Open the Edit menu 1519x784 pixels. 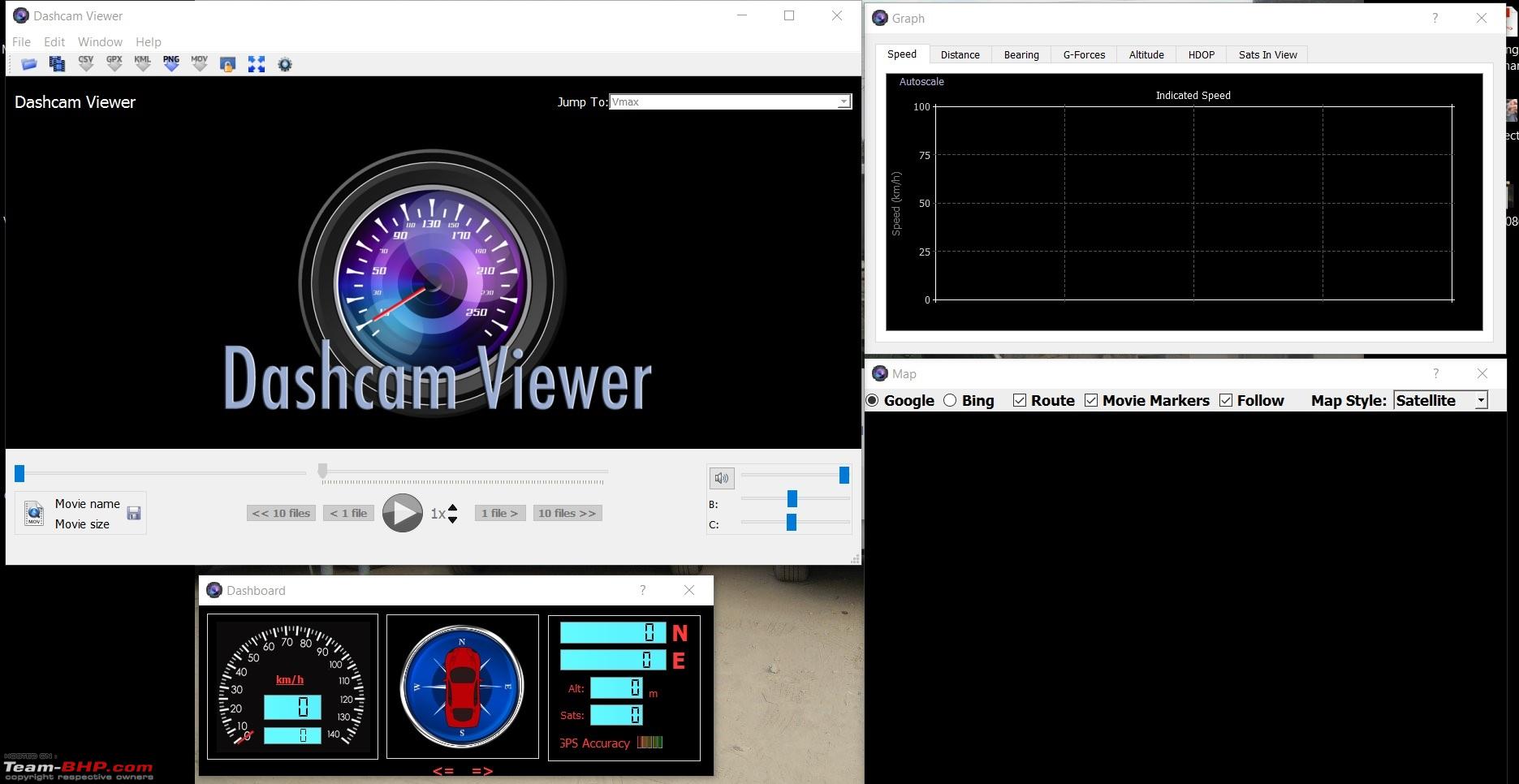[x=54, y=41]
